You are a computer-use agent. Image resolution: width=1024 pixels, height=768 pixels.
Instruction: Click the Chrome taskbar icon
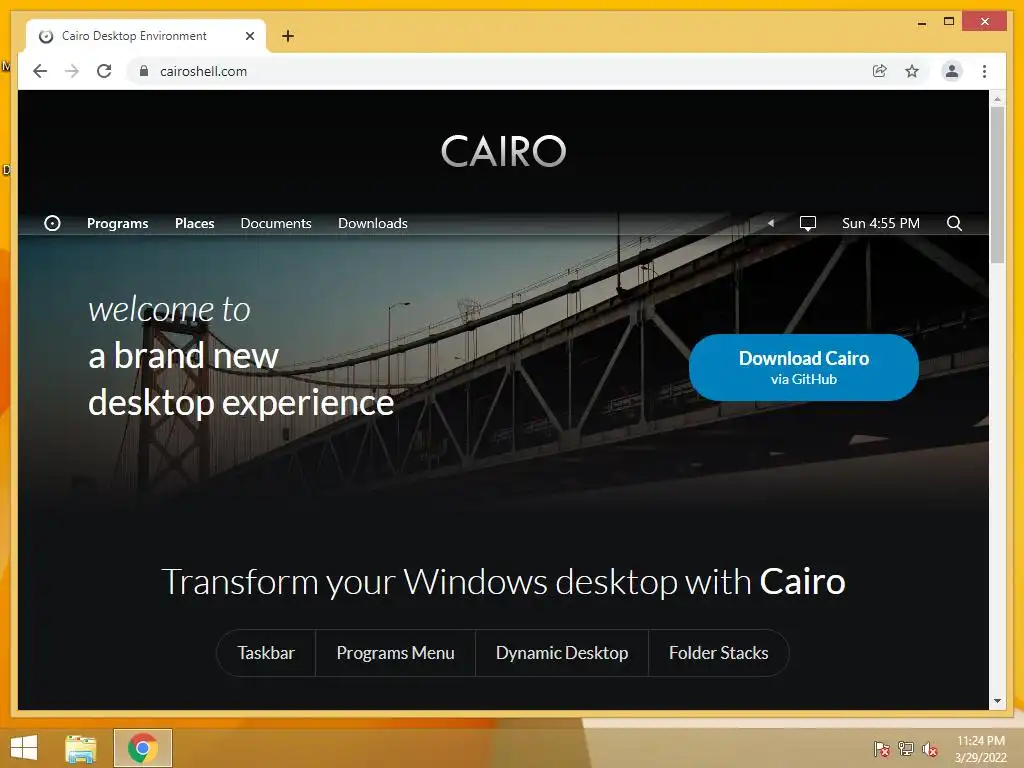tap(142, 748)
